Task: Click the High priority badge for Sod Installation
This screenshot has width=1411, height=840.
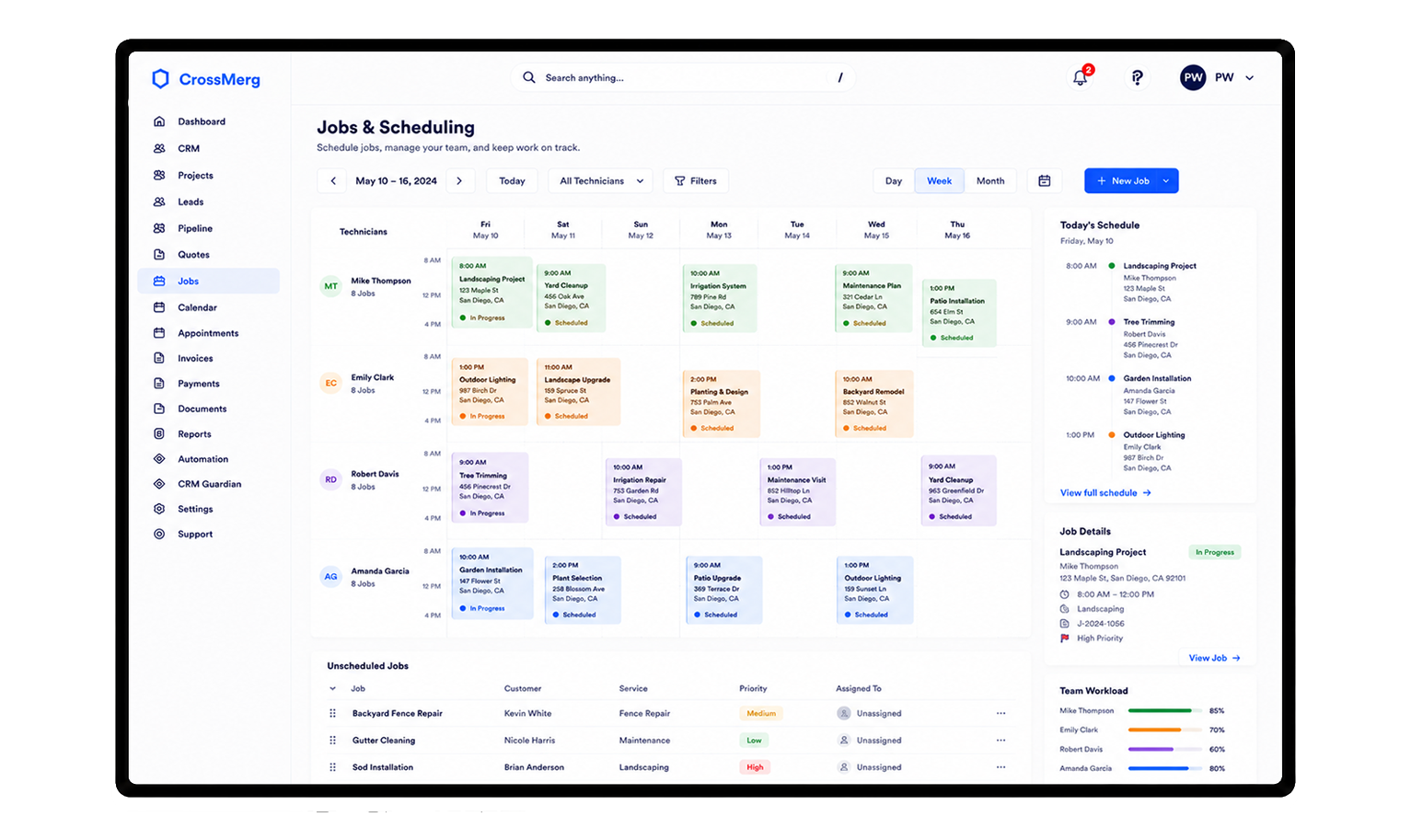Action: (x=755, y=767)
